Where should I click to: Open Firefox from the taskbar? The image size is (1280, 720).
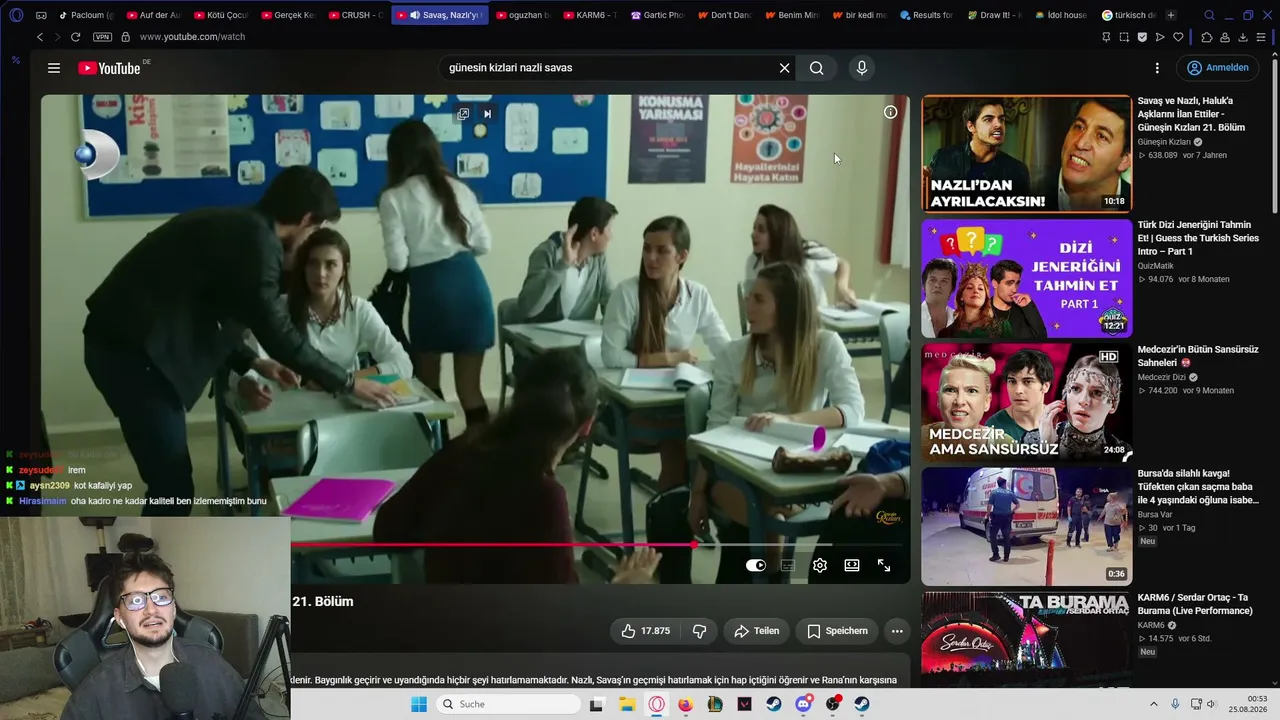click(685, 704)
